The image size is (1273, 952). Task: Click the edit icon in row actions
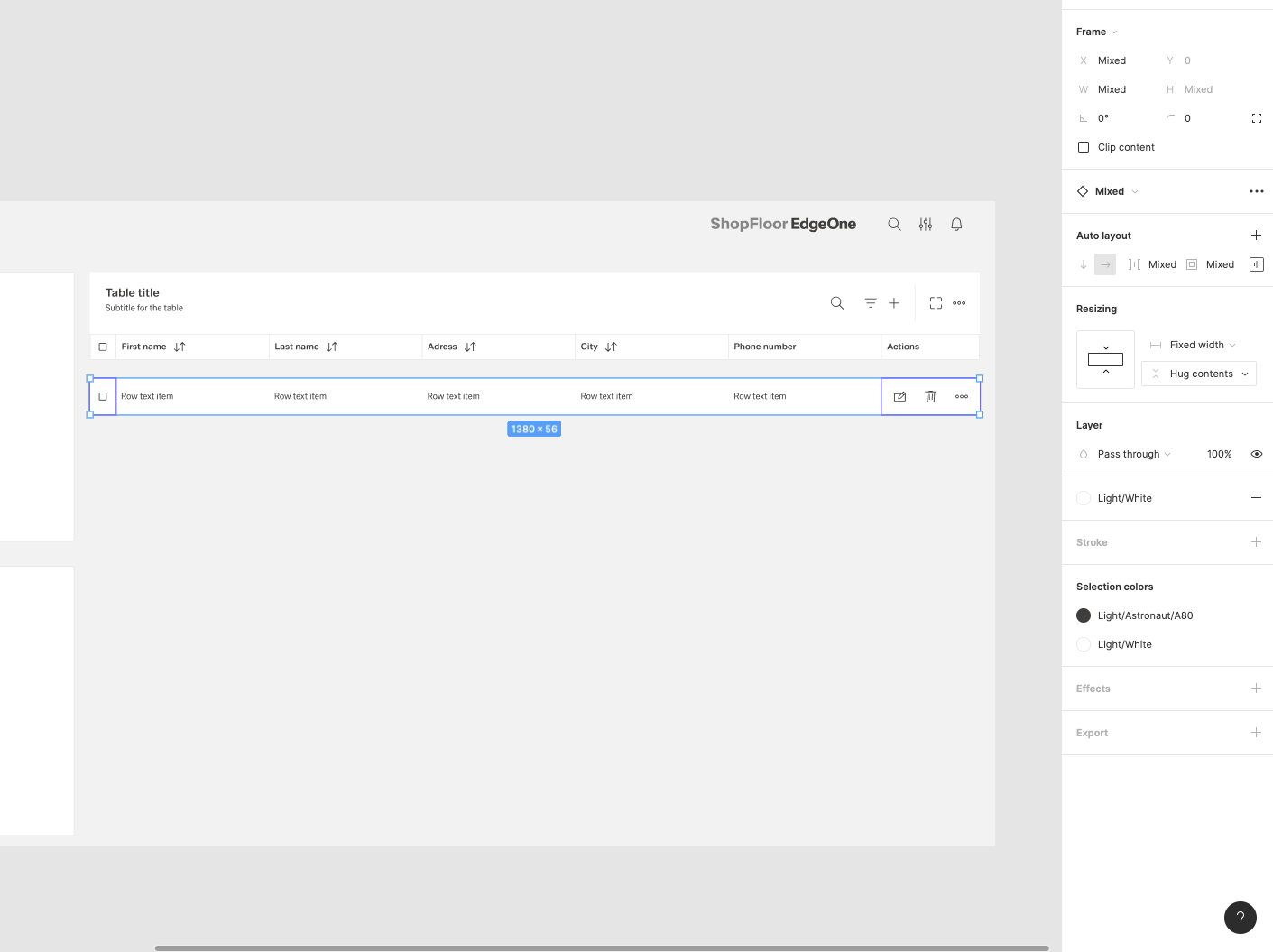pos(899,396)
